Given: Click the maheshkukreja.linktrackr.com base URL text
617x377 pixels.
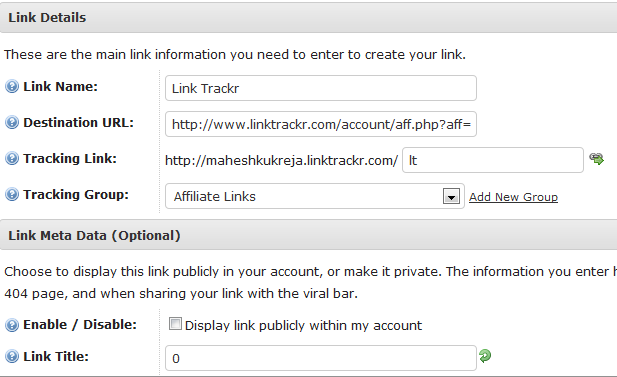Looking at the screenshot, I should pyautogui.click(x=281, y=161).
